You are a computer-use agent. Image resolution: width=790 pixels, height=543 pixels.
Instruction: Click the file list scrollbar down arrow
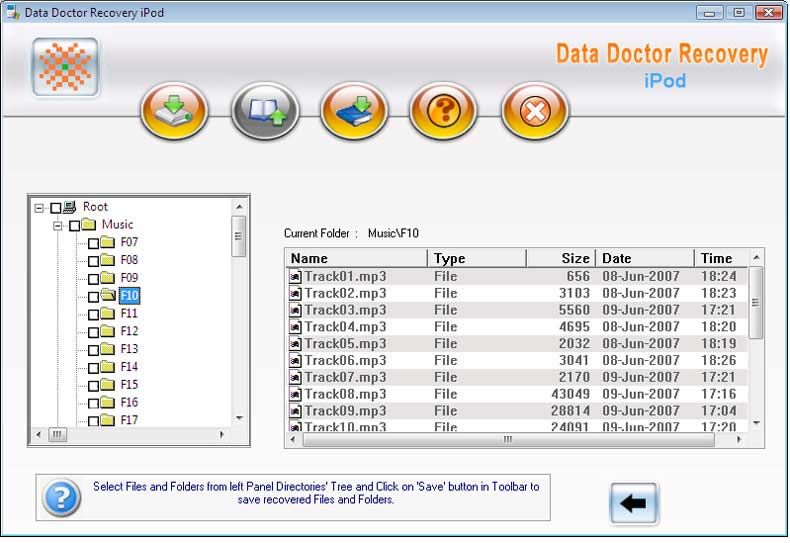(756, 423)
